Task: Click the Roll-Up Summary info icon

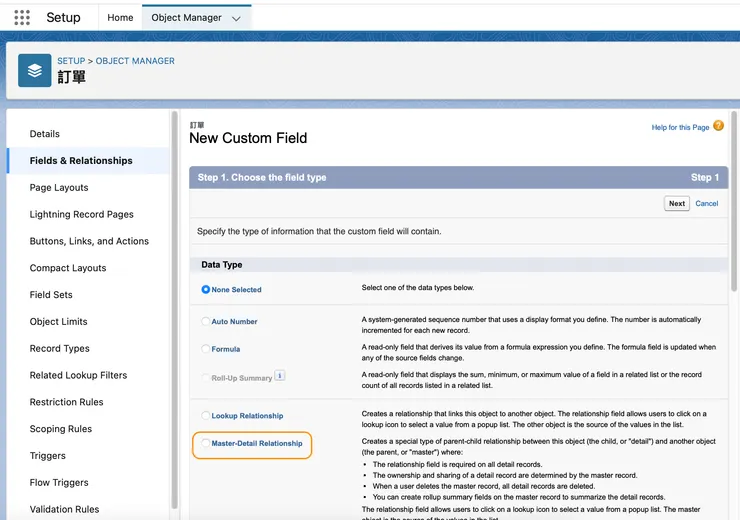Action: click(280, 376)
